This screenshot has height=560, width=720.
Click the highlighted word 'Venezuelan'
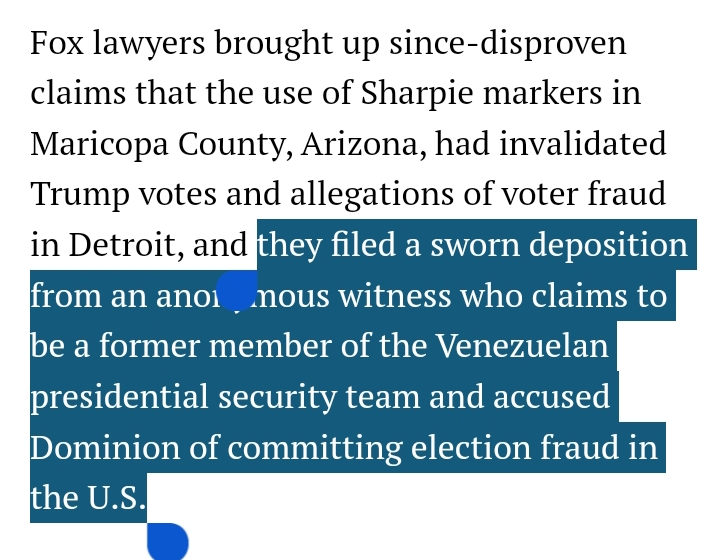click(x=521, y=346)
